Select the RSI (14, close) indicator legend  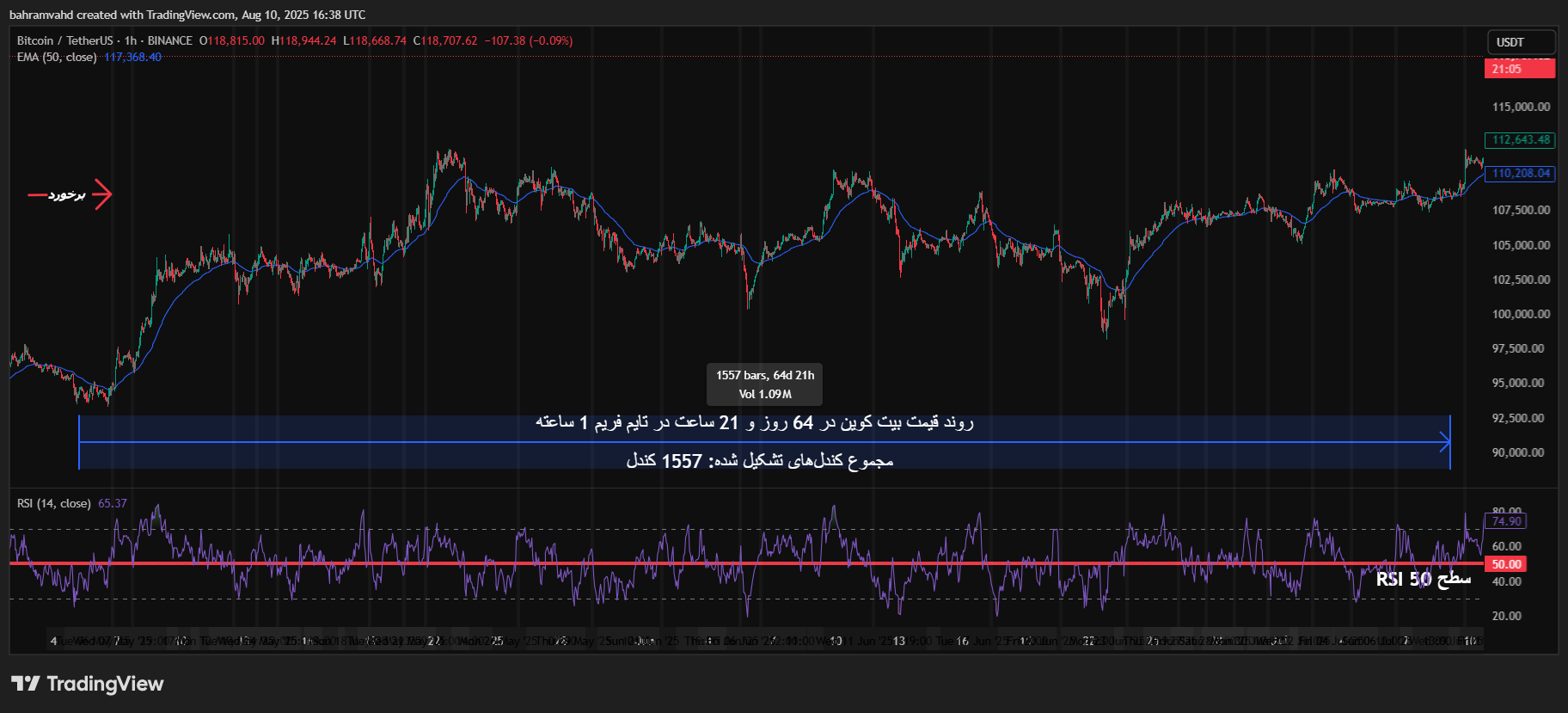(53, 503)
